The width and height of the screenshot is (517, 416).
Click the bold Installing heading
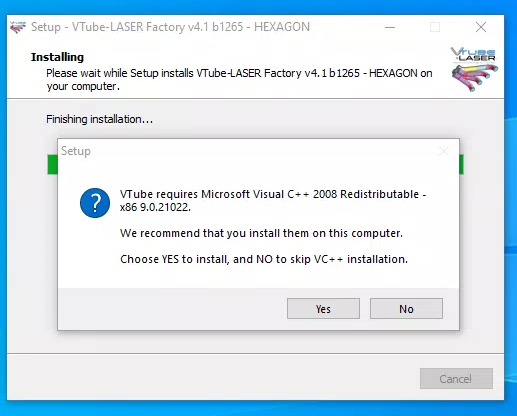[57, 57]
